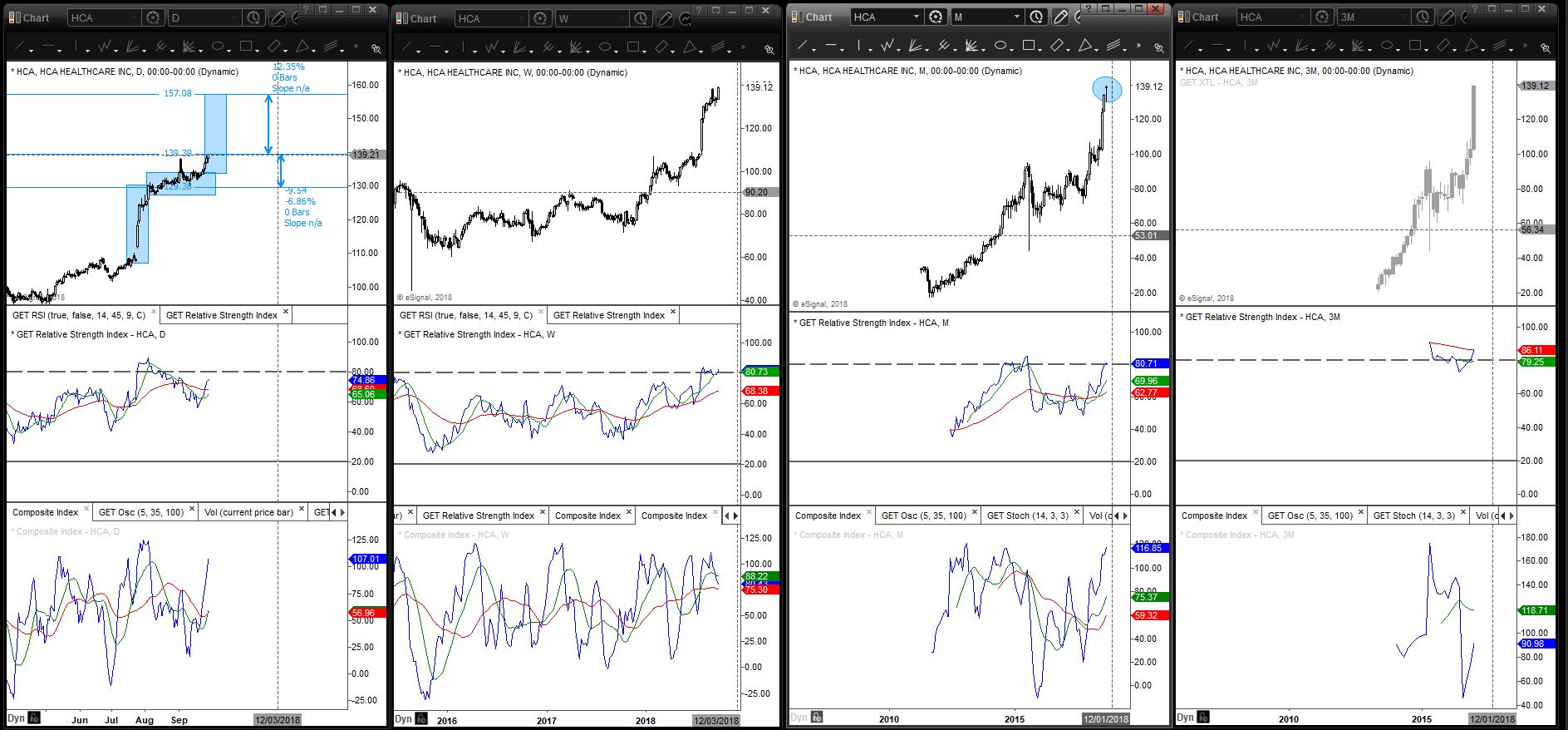Click the 12/01/2018 date label in 3M chart
This screenshot has width=1568, height=730.
click(x=1492, y=719)
